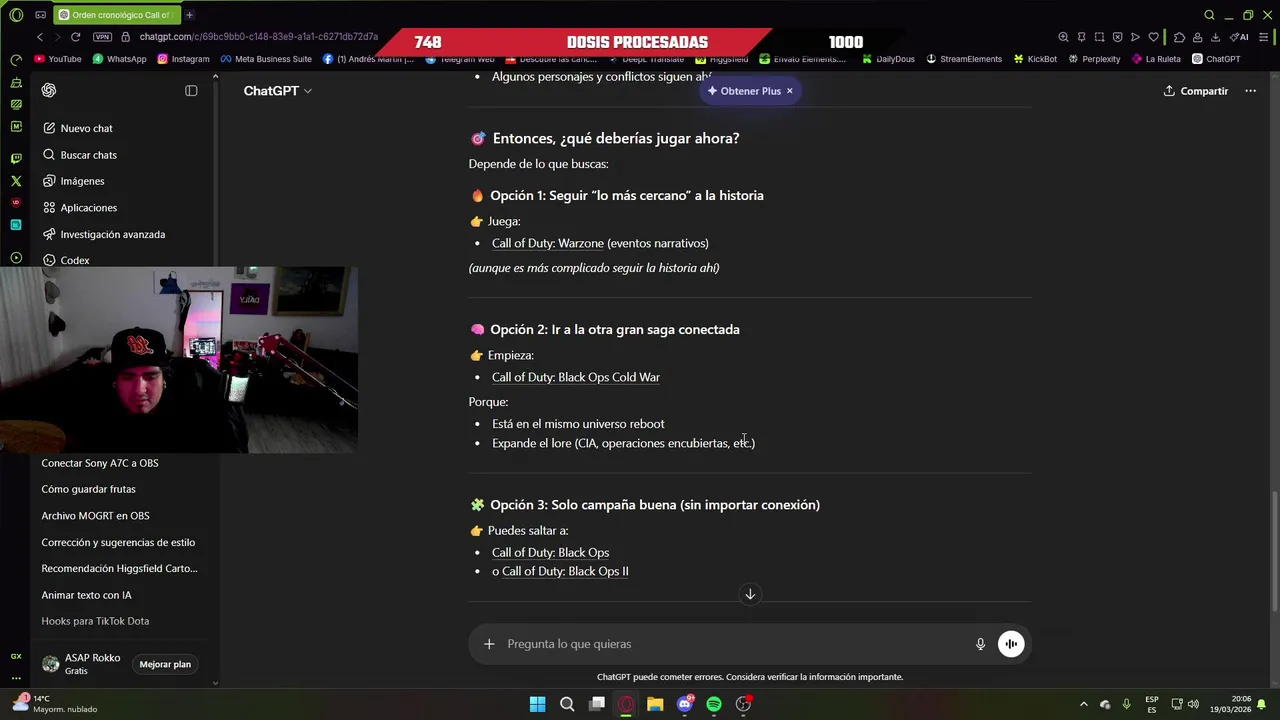Image resolution: width=1280 pixels, height=720 pixels.
Task: Open a new browser tab with plus
Action: pyautogui.click(x=189, y=15)
